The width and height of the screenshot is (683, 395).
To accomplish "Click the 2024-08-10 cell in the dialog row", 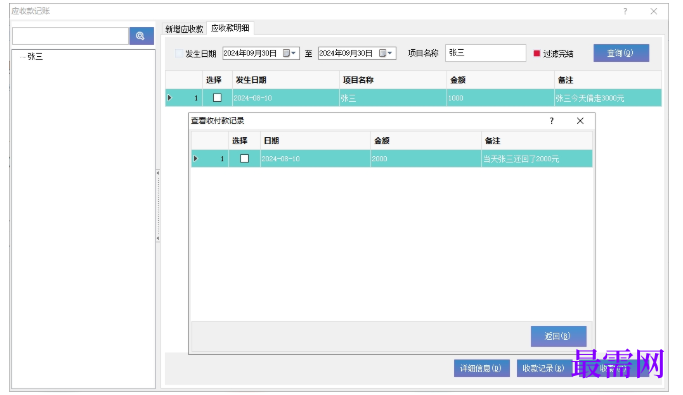I will (315, 159).
